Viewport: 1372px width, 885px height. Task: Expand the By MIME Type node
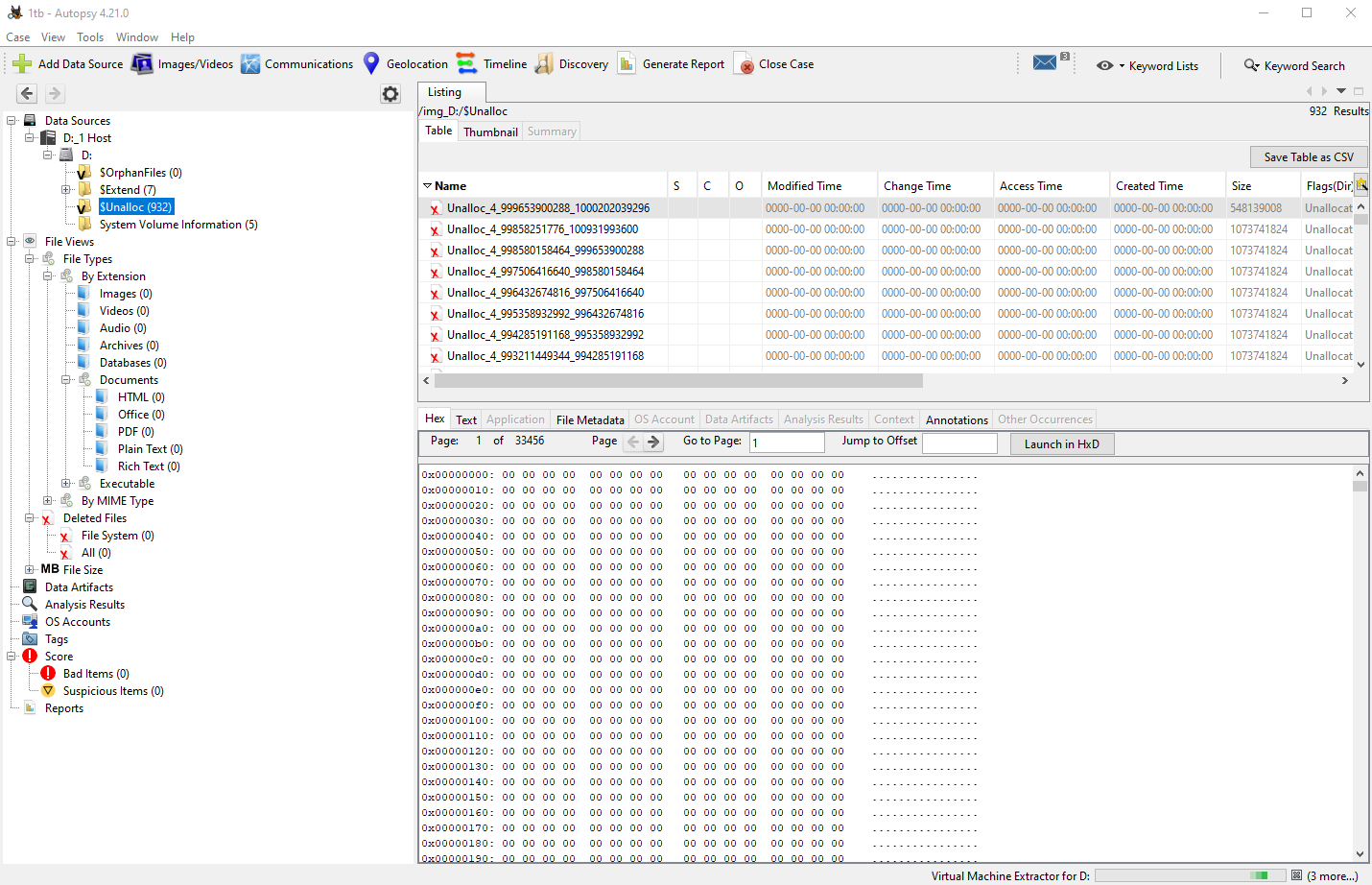tap(48, 501)
